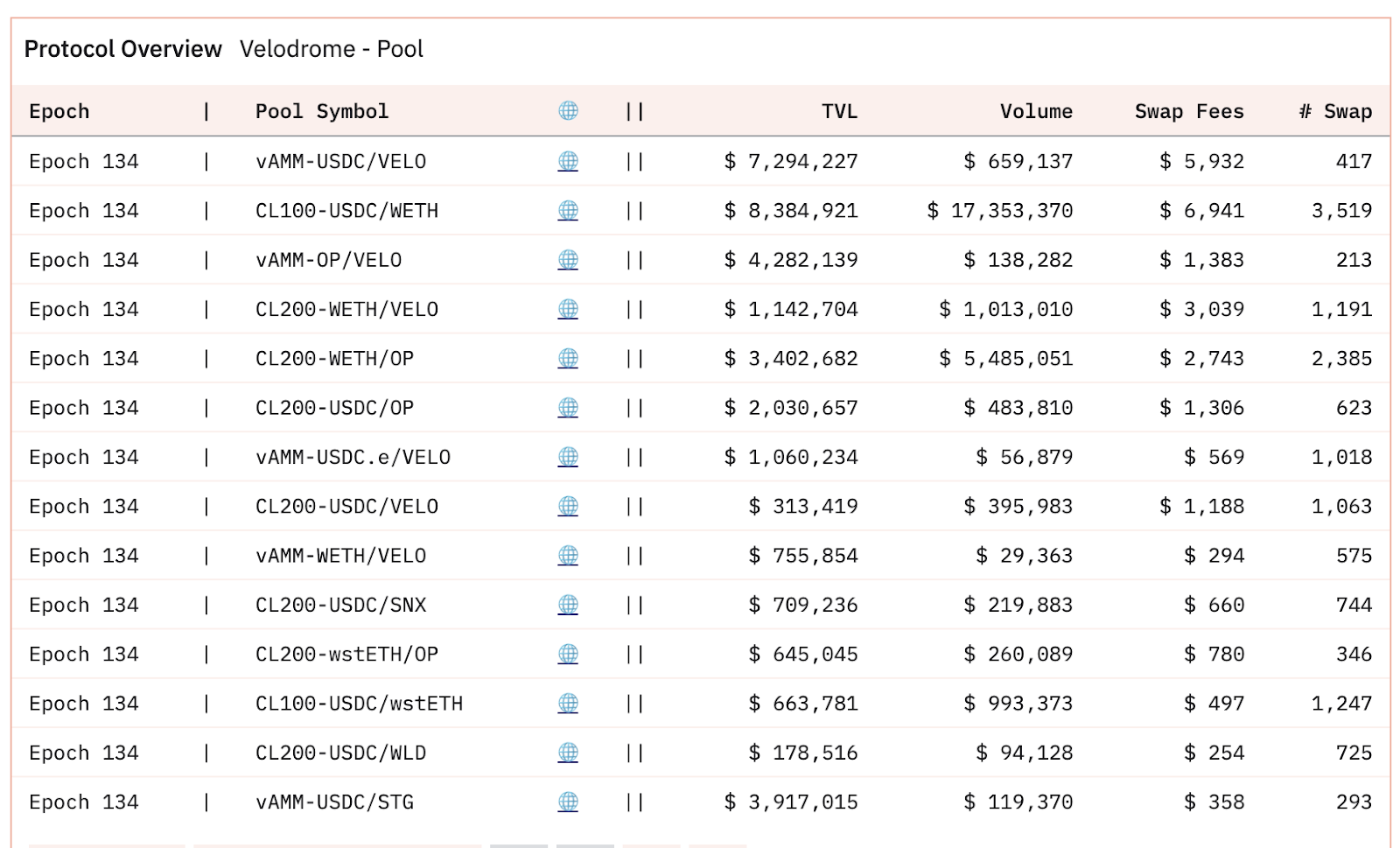Screen dimensions: 1400x848
Task: Open globe link for CL200-USDC/WLD pool
Action: pos(568,753)
